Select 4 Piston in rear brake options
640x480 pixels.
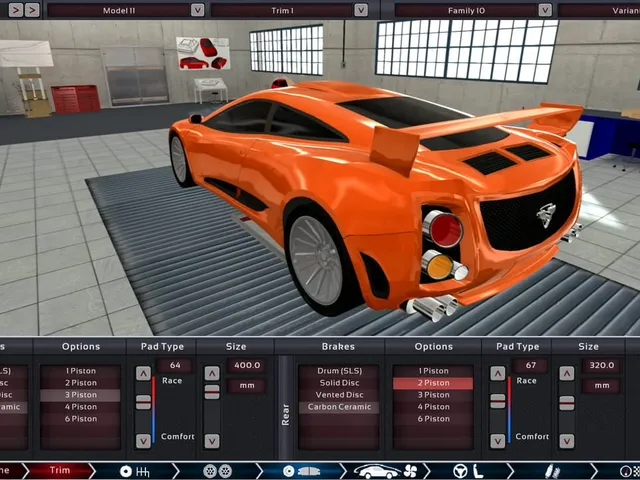coord(433,407)
